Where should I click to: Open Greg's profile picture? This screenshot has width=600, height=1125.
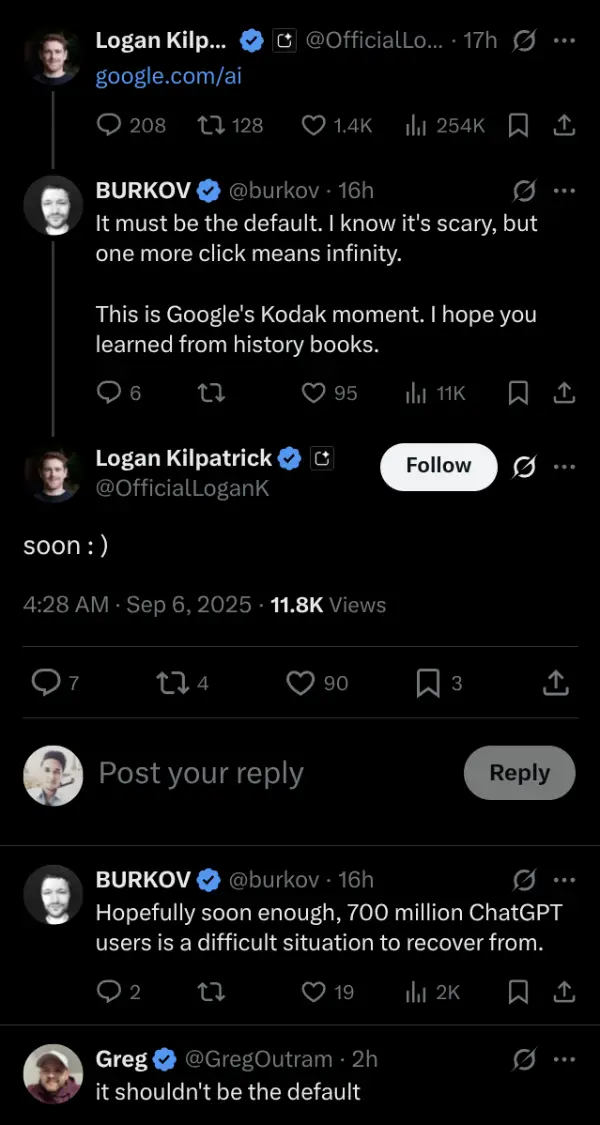pyautogui.click(x=52, y=1074)
